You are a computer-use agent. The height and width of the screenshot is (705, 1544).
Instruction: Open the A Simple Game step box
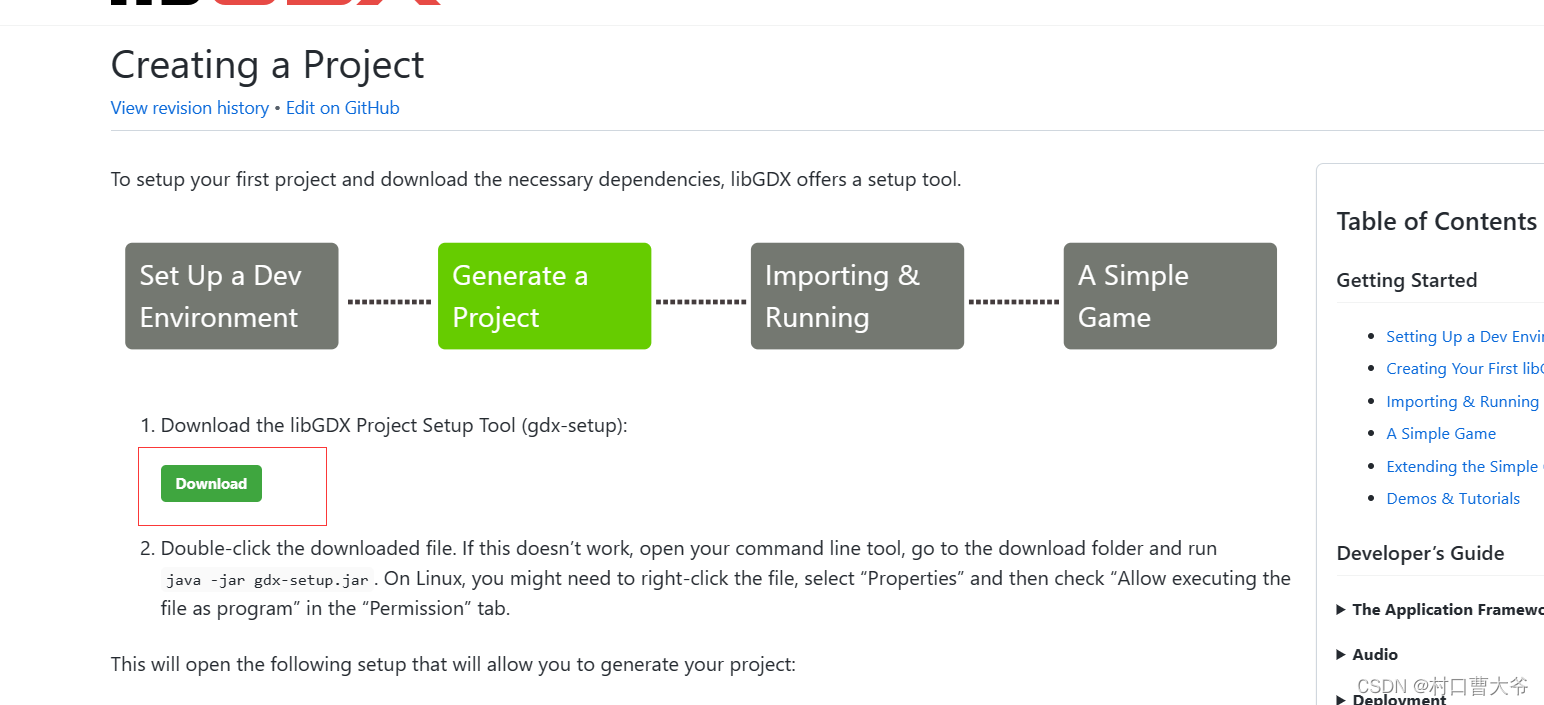[1169, 296]
